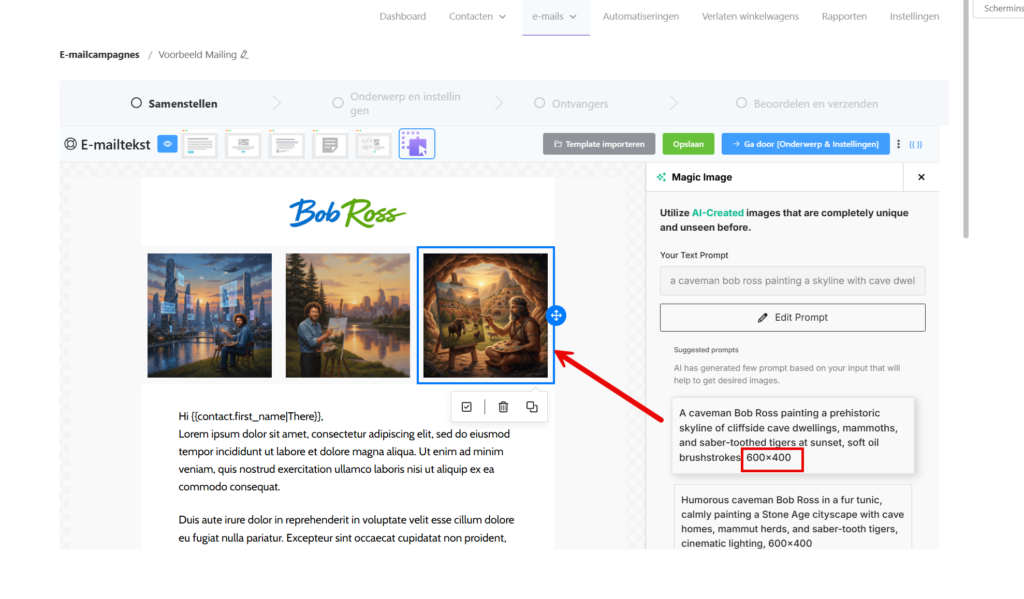Expand the Contacten dropdown menu
This screenshot has width=1024, height=599.
477,16
